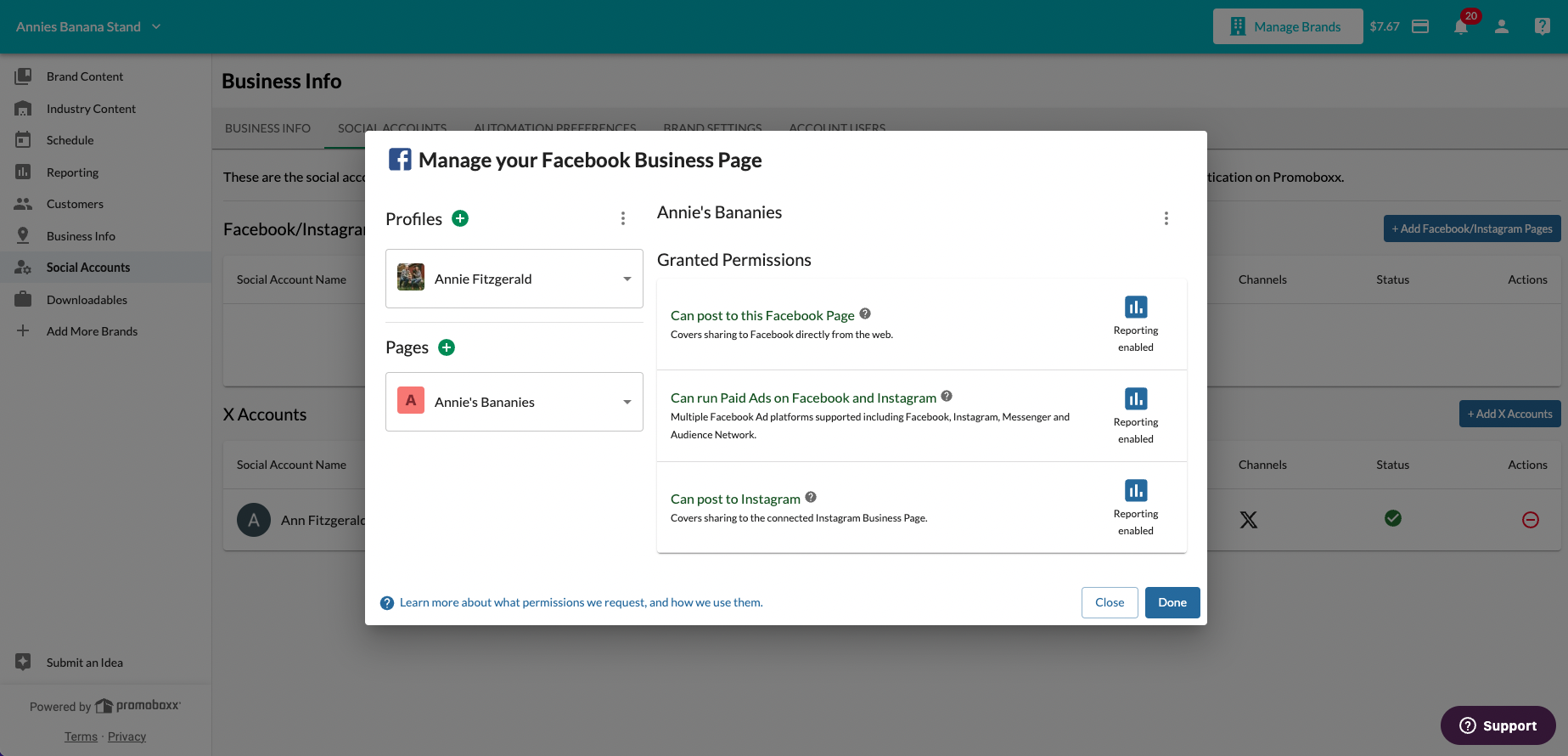Click the Industry Content storefront icon

point(23,108)
